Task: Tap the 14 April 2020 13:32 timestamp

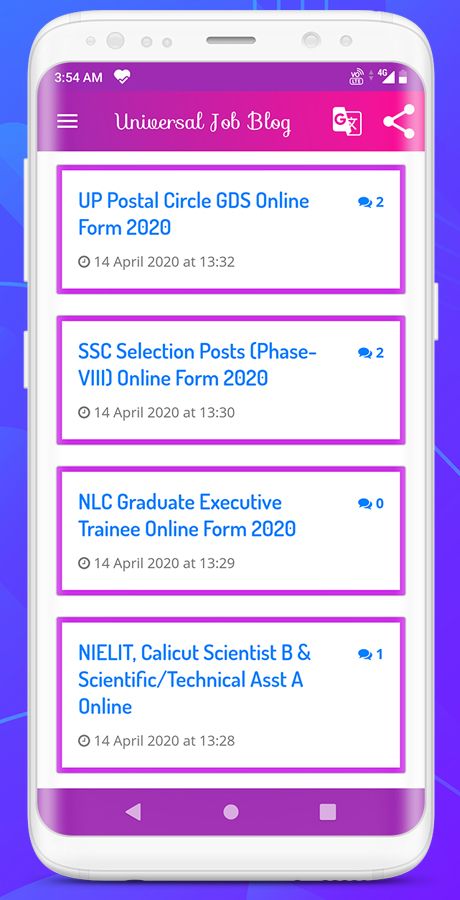Action: (x=156, y=262)
